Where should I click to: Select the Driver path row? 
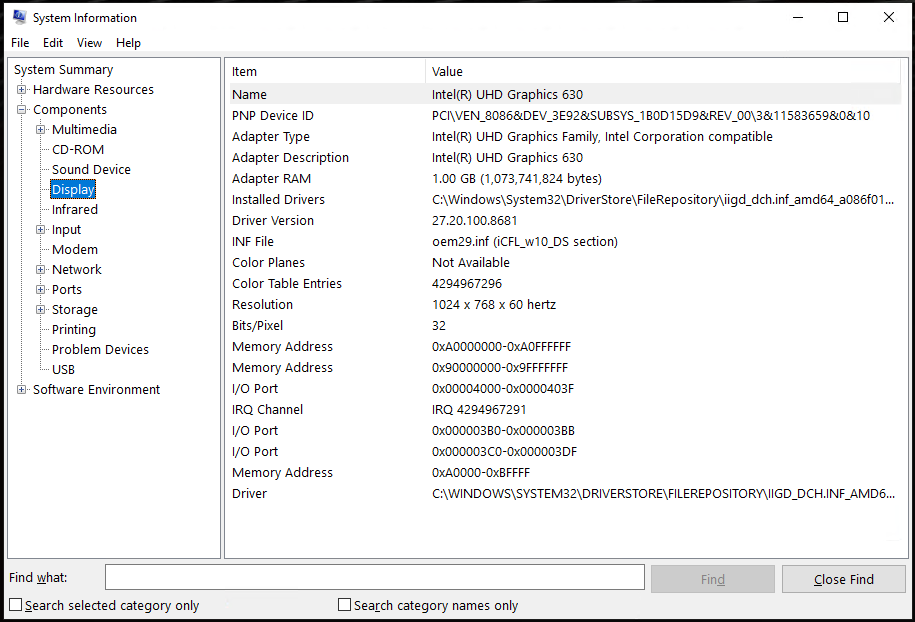click(565, 494)
